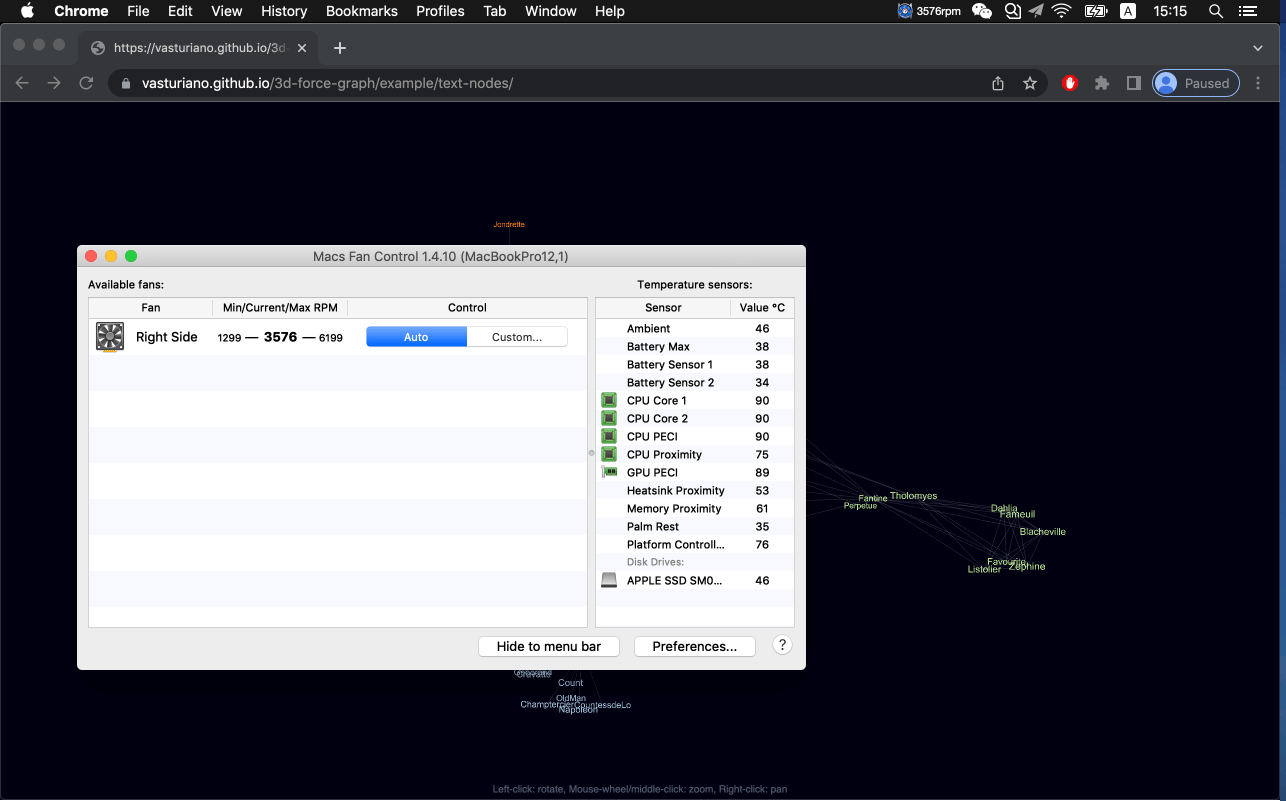Click the Perpetue graph node
This screenshot has height=801, width=1286.
tap(860, 506)
